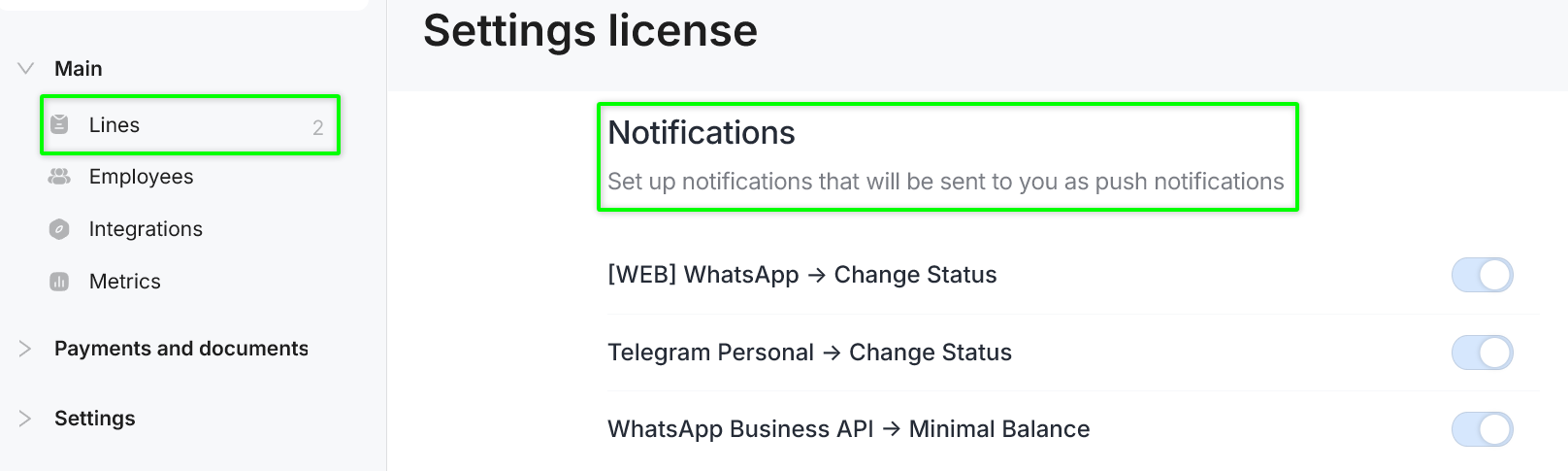1568x471 pixels.
Task: Click the Main section heading
Action: pos(79,69)
